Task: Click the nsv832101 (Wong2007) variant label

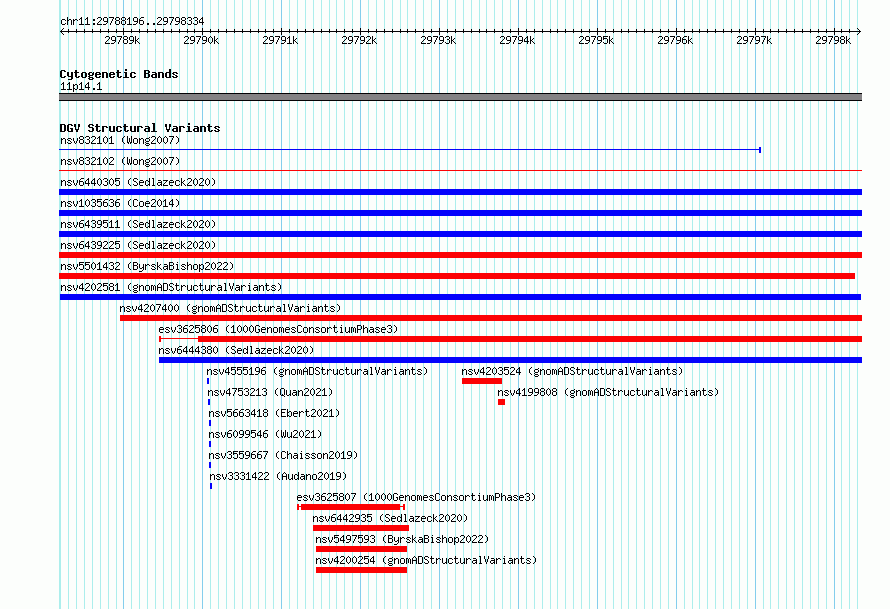Action: (120, 140)
